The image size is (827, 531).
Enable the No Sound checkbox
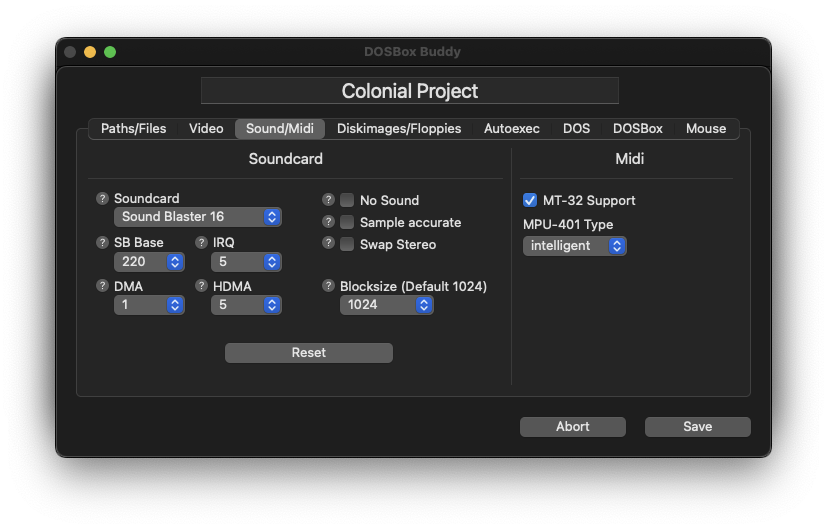347,200
